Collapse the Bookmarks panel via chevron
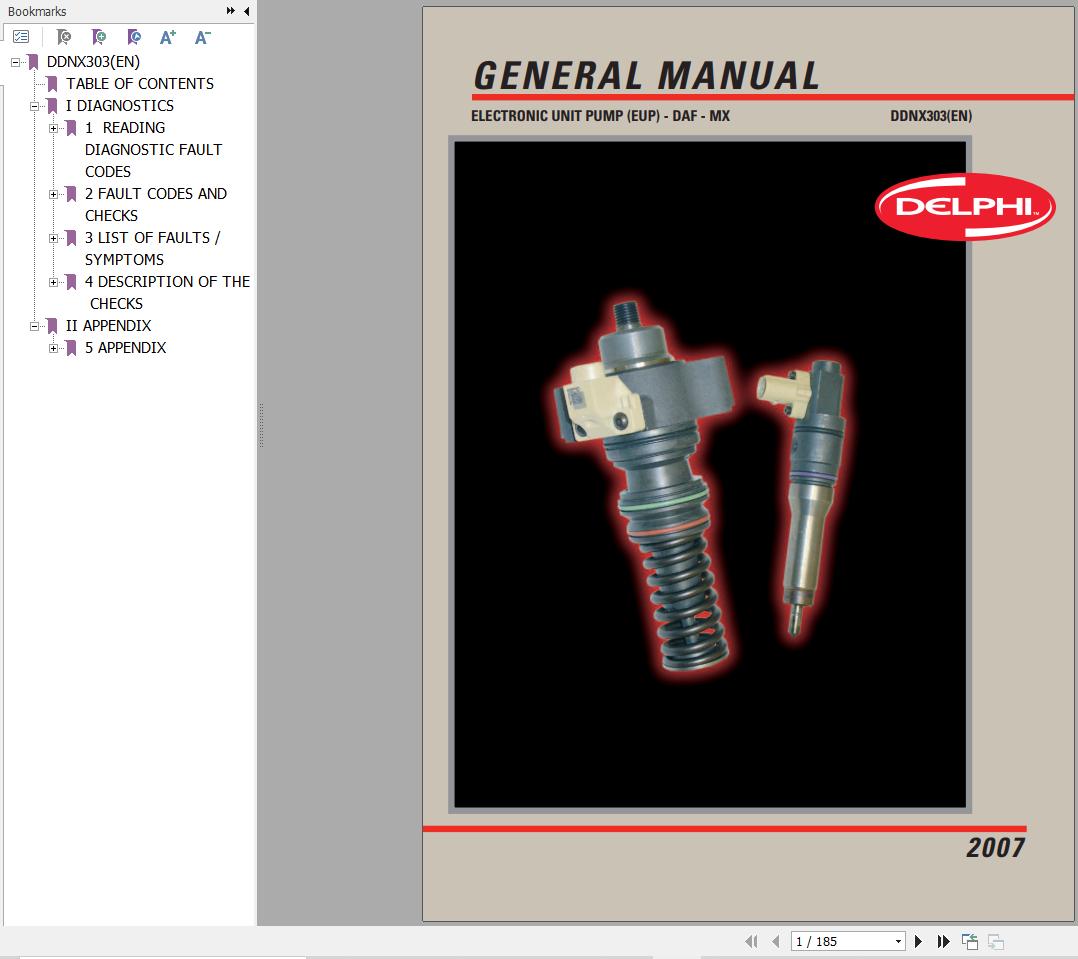Image resolution: width=1078 pixels, height=959 pixels. pyautogui.click(x=246, y=11)
